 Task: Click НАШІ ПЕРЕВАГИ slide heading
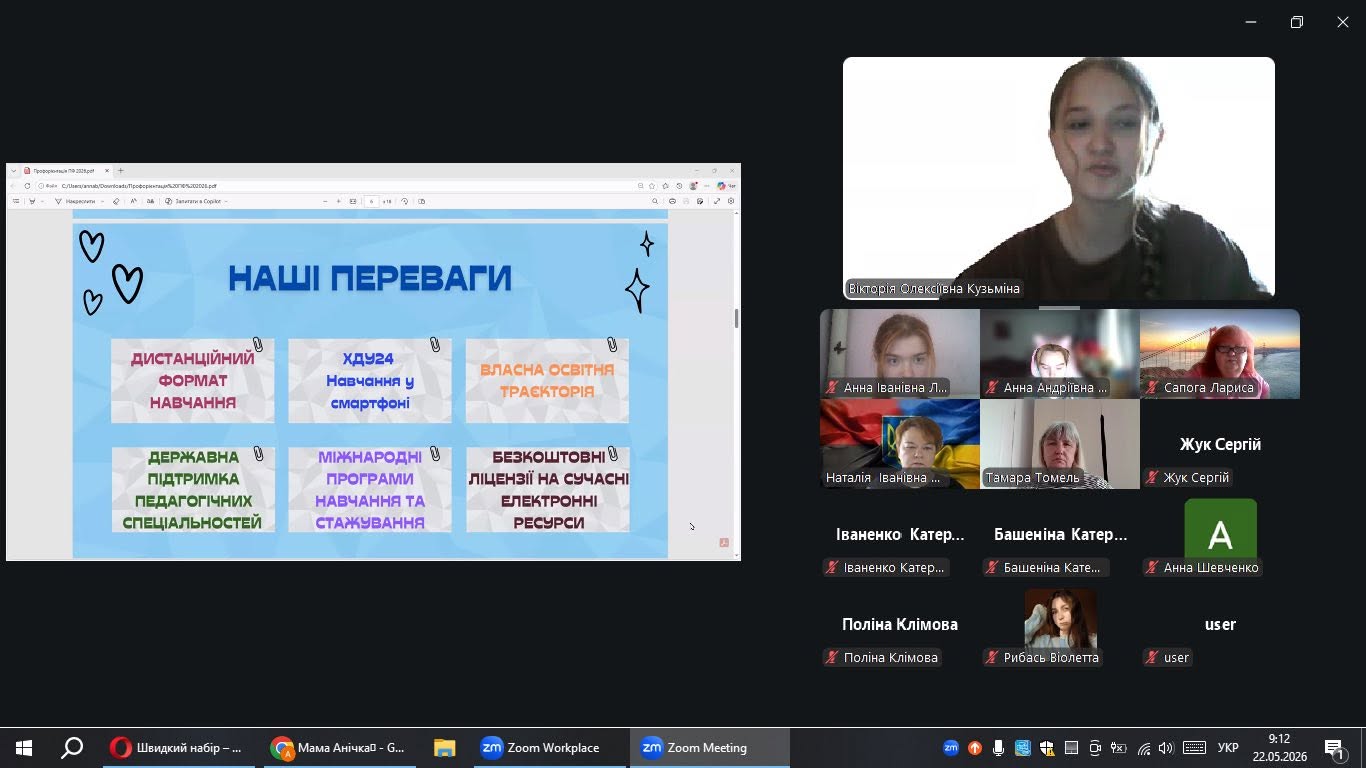tap(370, 278)
